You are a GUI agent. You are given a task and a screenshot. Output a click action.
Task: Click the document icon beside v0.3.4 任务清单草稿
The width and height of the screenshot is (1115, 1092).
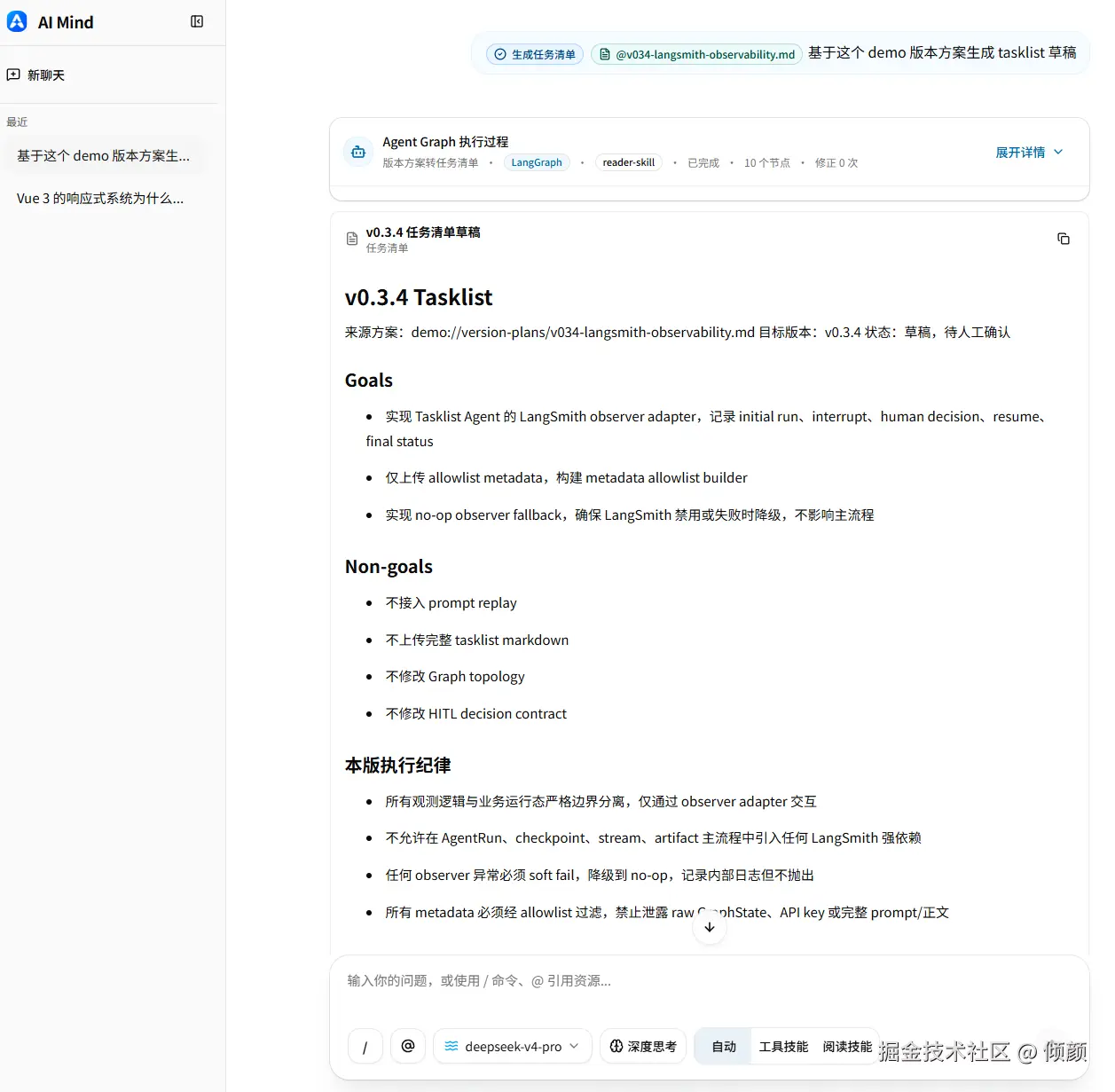[352, 239]
